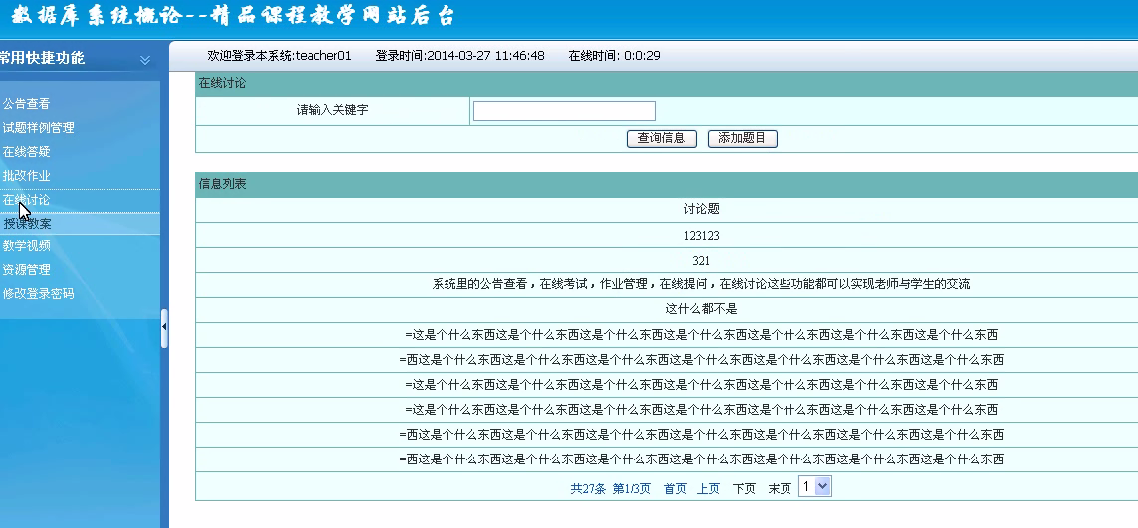Image resolution: width=1138 pixels, height=528 pixels.
Task: Open 授课教案 menu item
Action: point(28,223)
